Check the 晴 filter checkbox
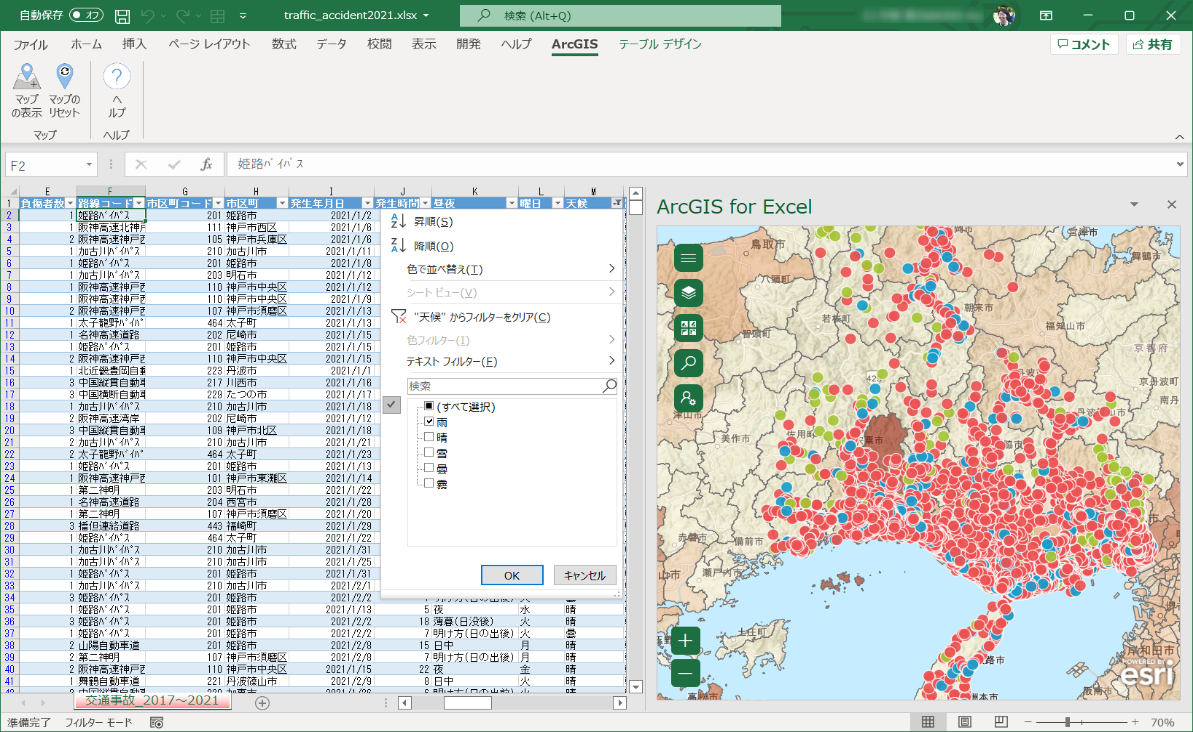1193x732 pixels. [429, 438]
